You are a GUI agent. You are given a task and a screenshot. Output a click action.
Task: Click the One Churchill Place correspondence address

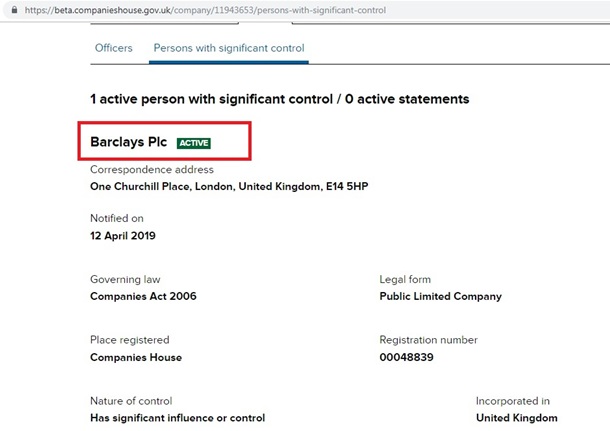[229, 186]
